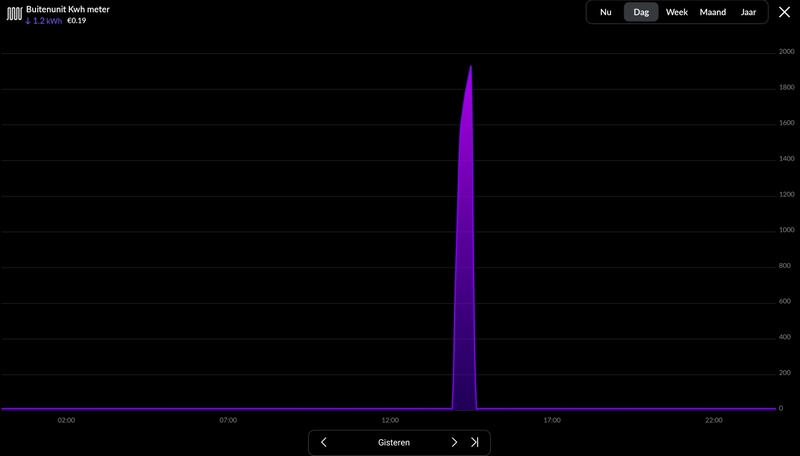
Task: Click the 1.2 kWh usage value
Action: pyautogui.click(x=44, y=21)
